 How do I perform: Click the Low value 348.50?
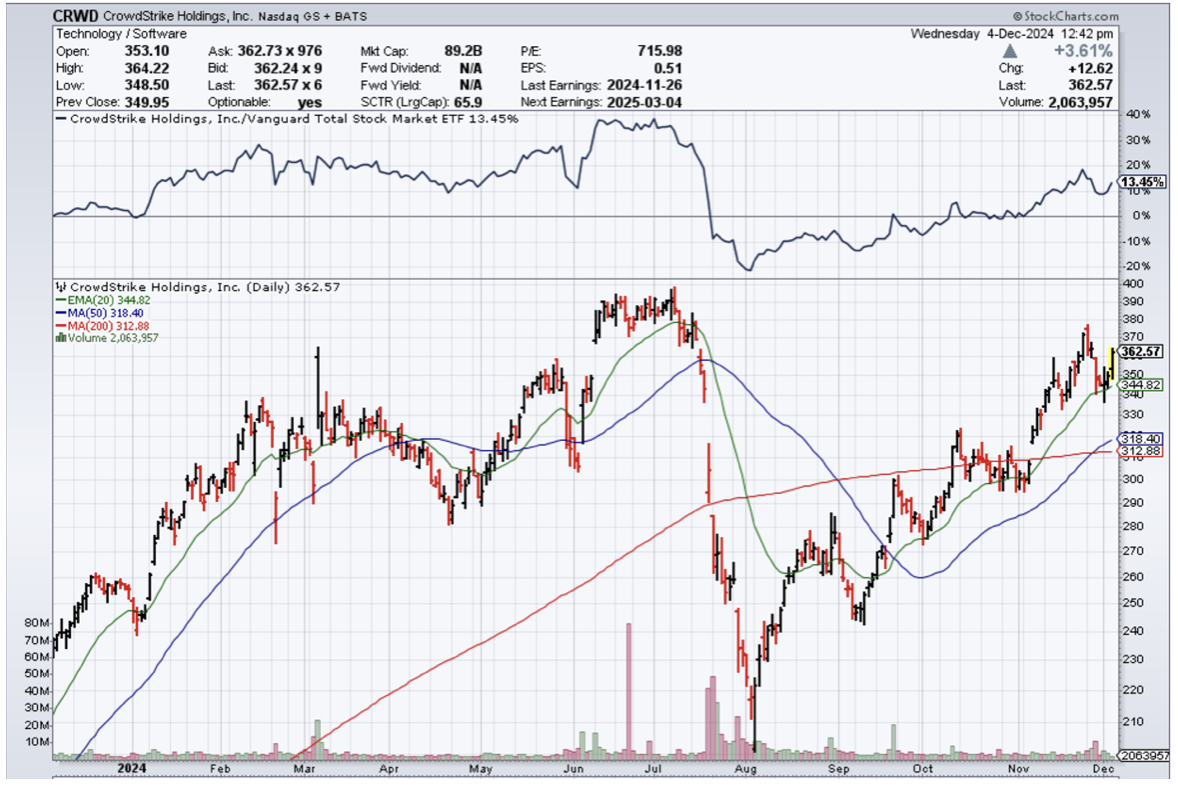point(146,85)
